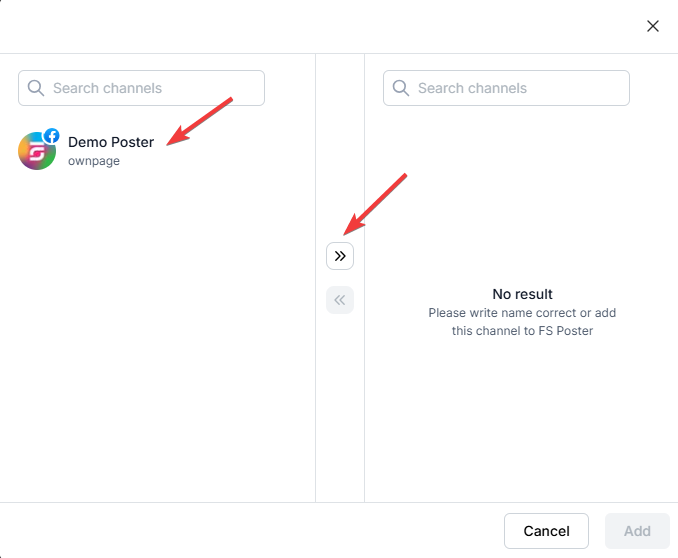Screen dimensions: 678x558
Task: Click the Facebook badge on Demo Poster
Action: coord(51,136)
